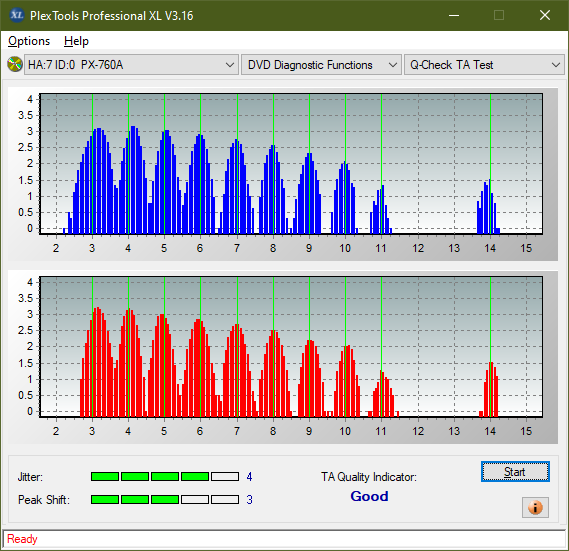Click the Peak Shift level bar
This screenshot has width=569, height=551.
pyautogui.click(x=165, y=499)
